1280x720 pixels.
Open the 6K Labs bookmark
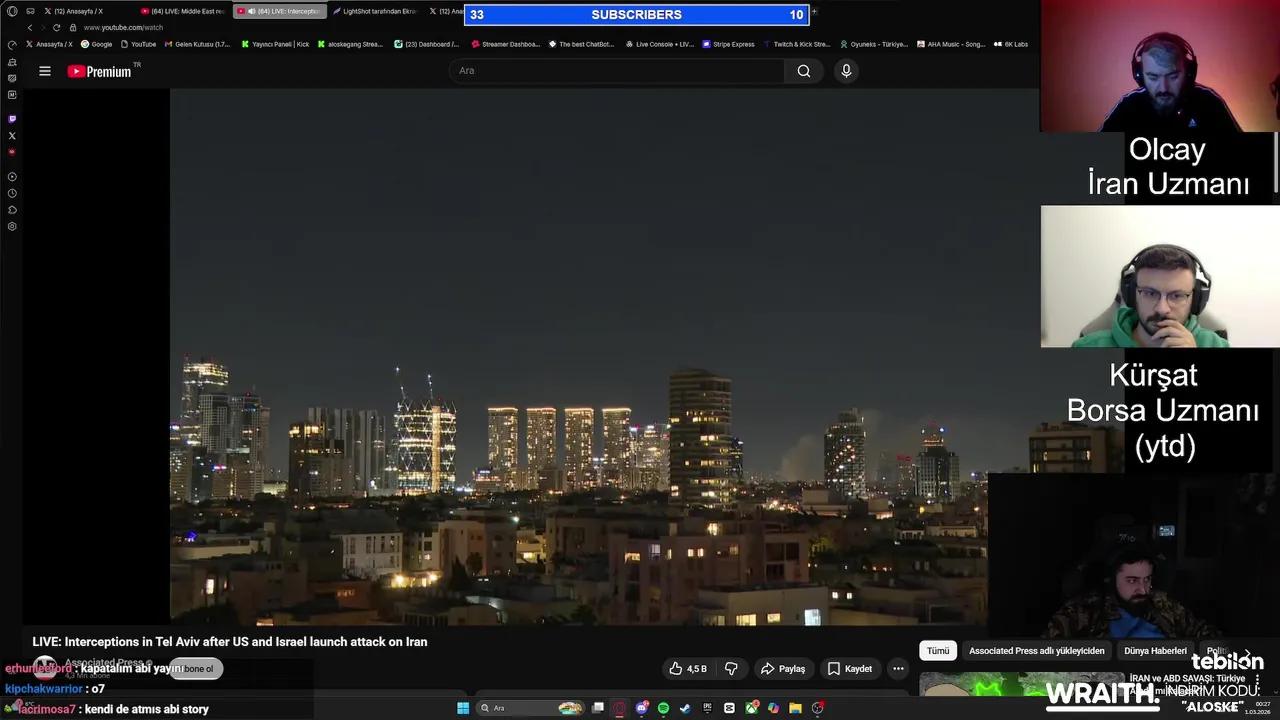[x=1011, y=44]
